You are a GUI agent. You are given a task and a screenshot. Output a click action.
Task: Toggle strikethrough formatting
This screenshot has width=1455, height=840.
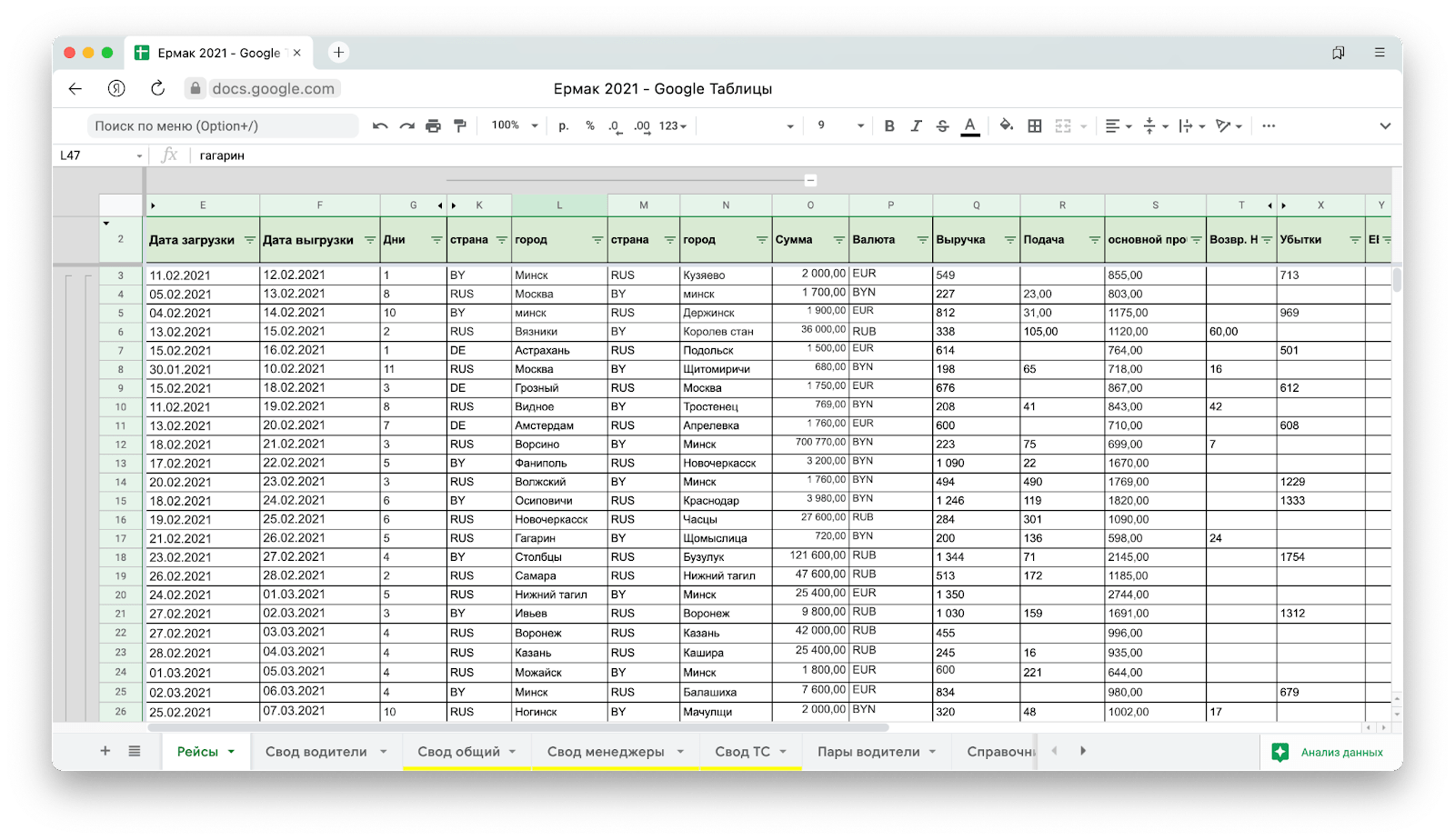942,126
